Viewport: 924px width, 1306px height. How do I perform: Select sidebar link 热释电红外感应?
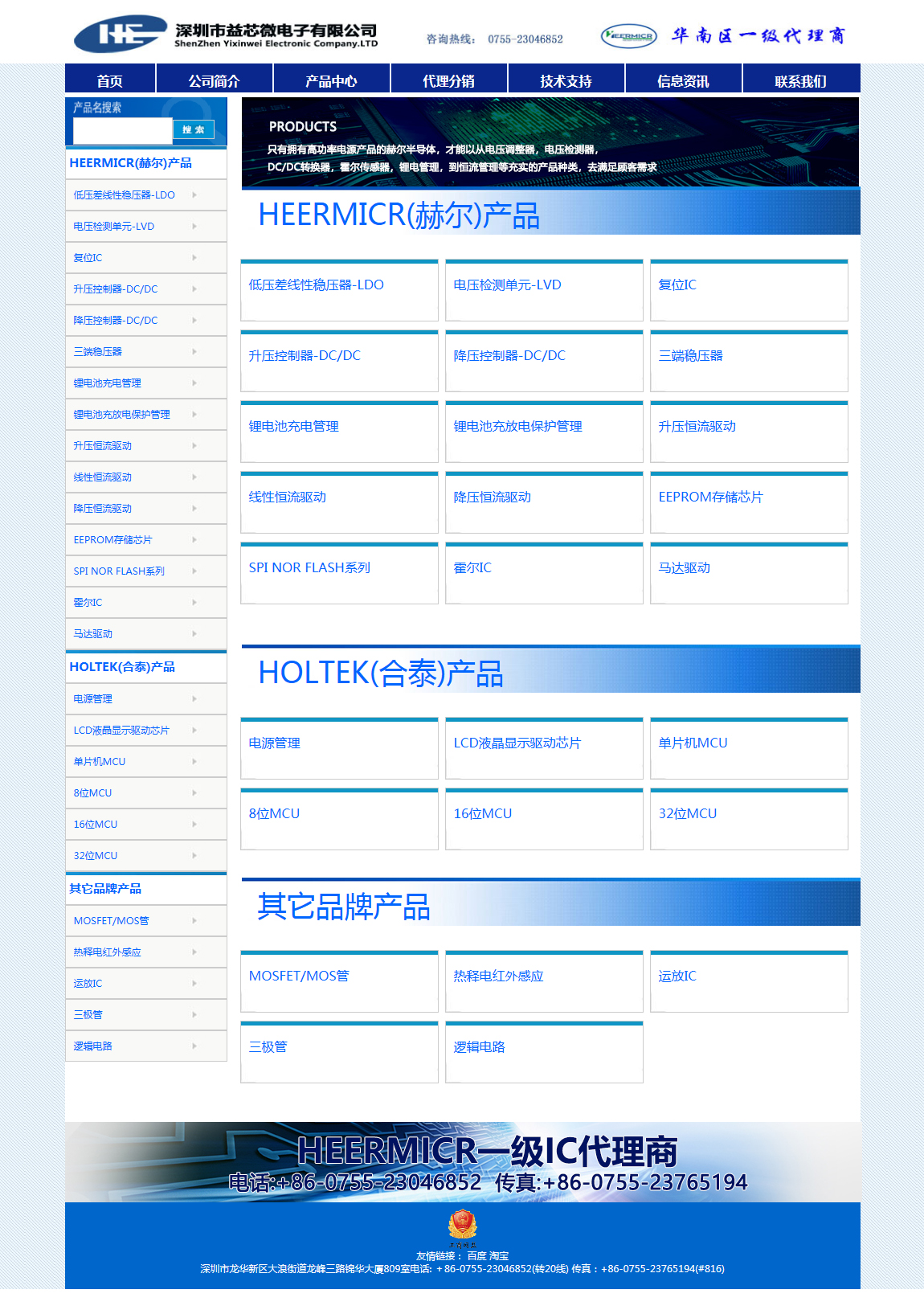tap(108, 952)
